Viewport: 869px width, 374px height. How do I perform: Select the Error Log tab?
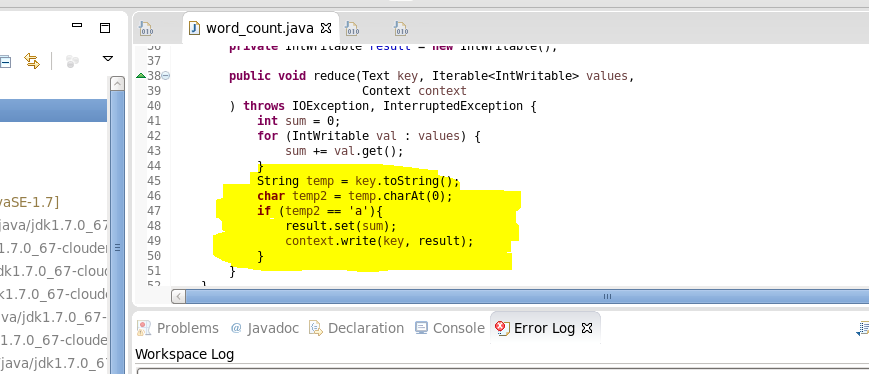pyautogui.click(x=544, y=328)
